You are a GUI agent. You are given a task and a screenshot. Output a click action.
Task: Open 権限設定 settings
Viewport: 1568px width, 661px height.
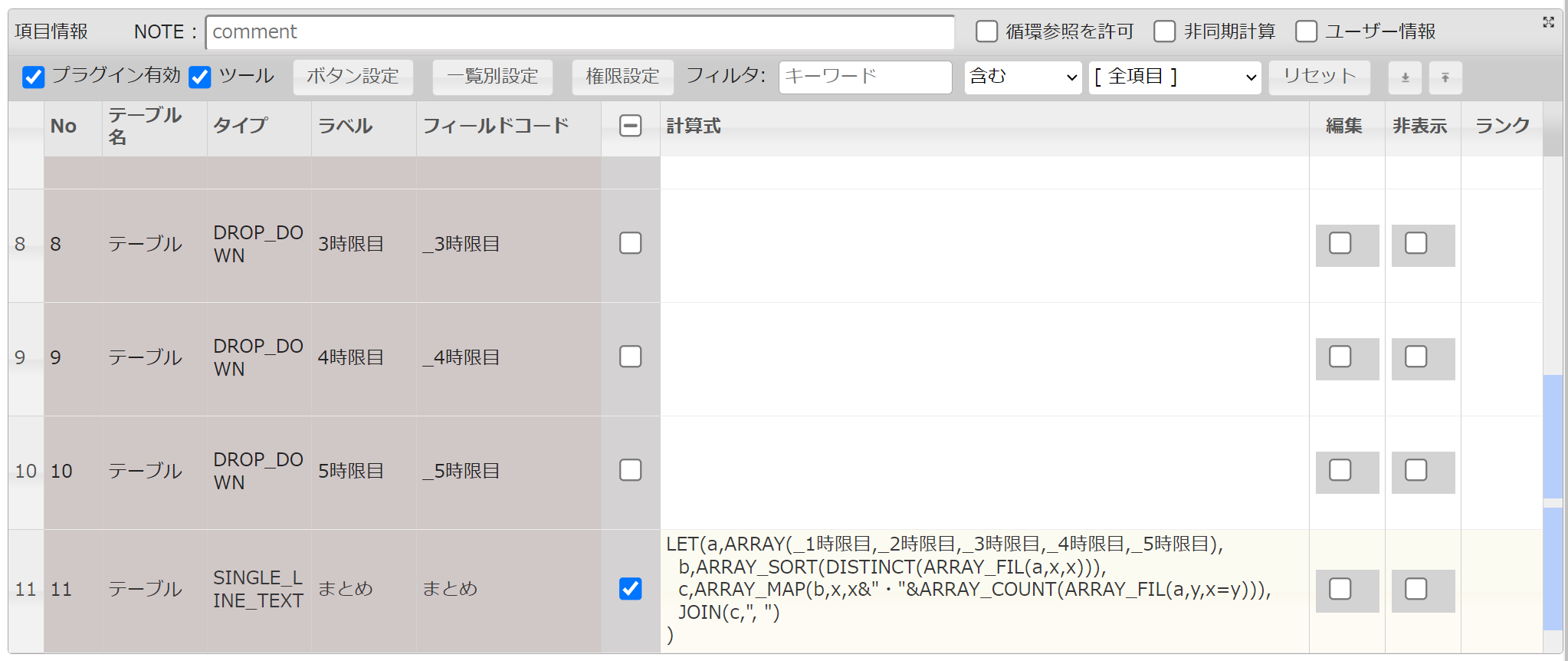(622, 77)
